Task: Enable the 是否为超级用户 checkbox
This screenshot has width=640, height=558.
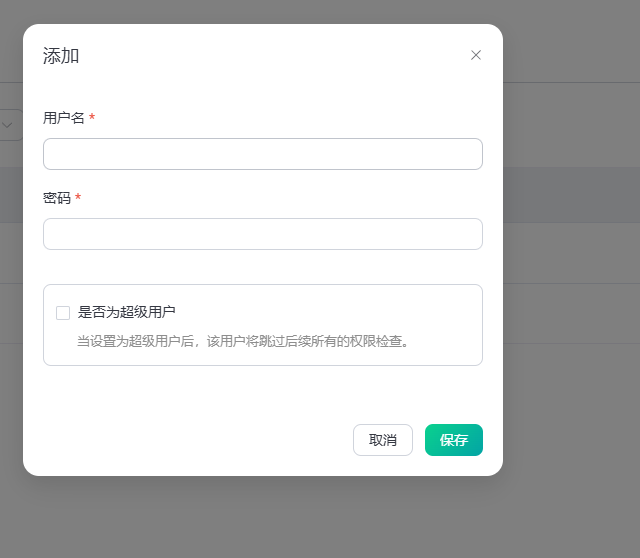Action: tap(63, 313)
